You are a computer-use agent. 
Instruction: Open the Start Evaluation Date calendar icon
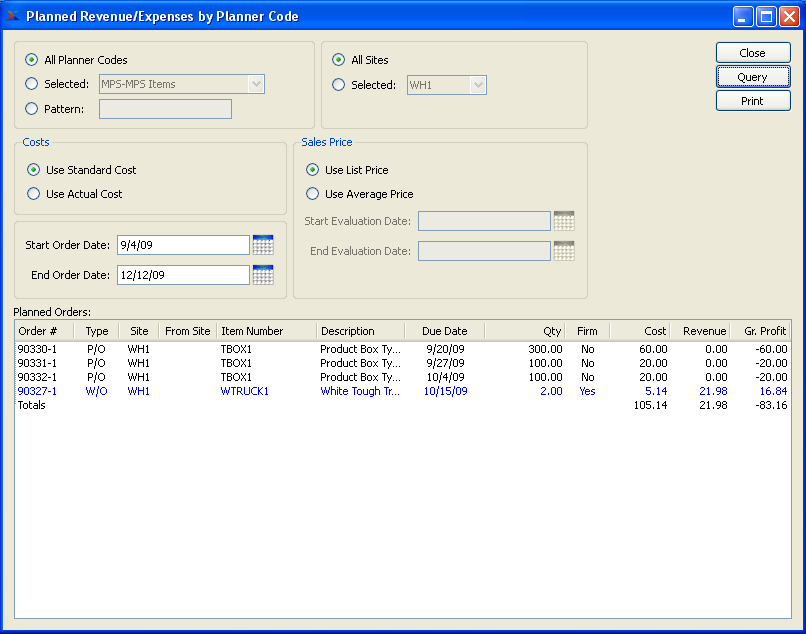tap(564, 221)
